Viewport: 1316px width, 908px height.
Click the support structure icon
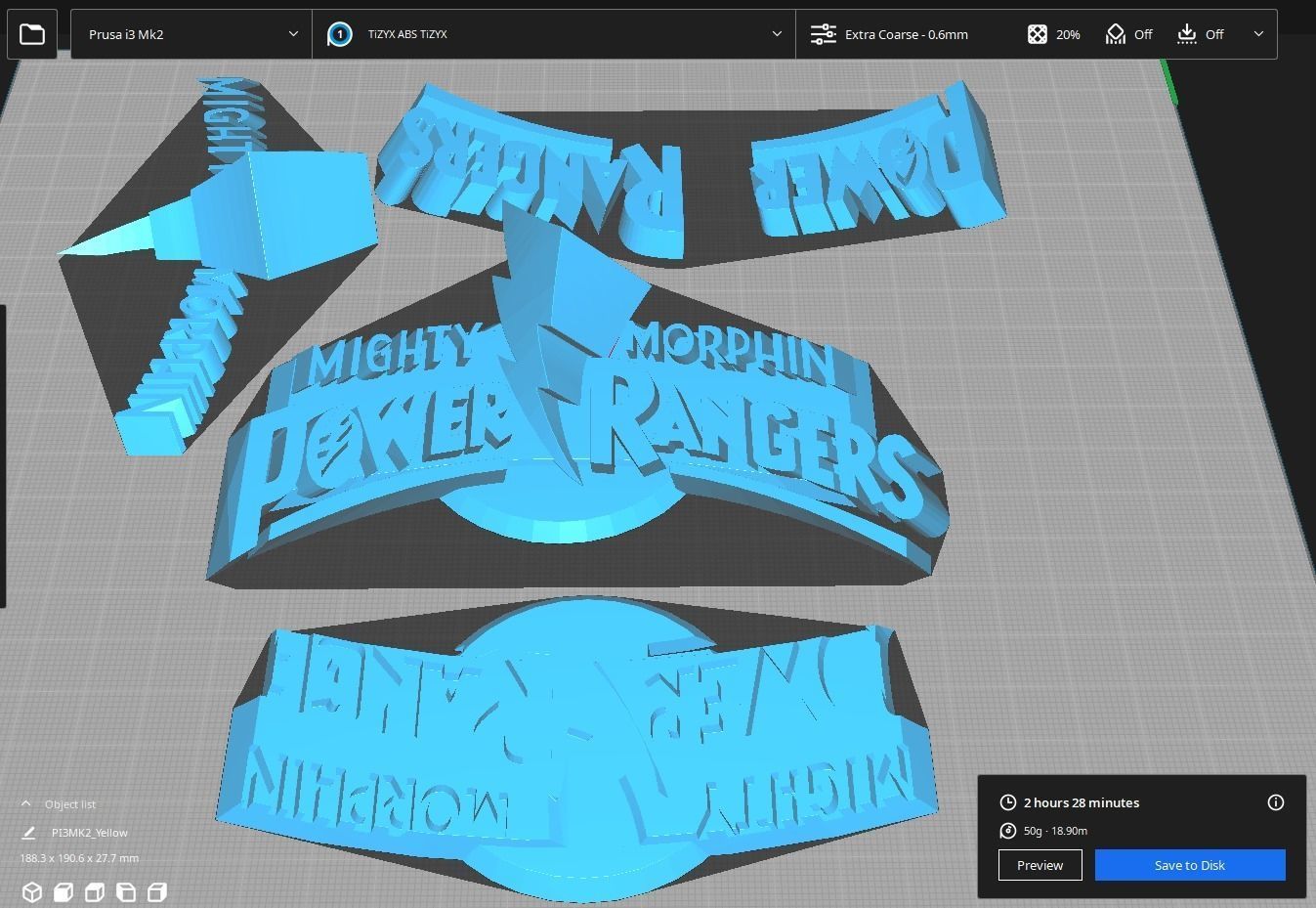pyautogui.click(x=1116, y=34)
